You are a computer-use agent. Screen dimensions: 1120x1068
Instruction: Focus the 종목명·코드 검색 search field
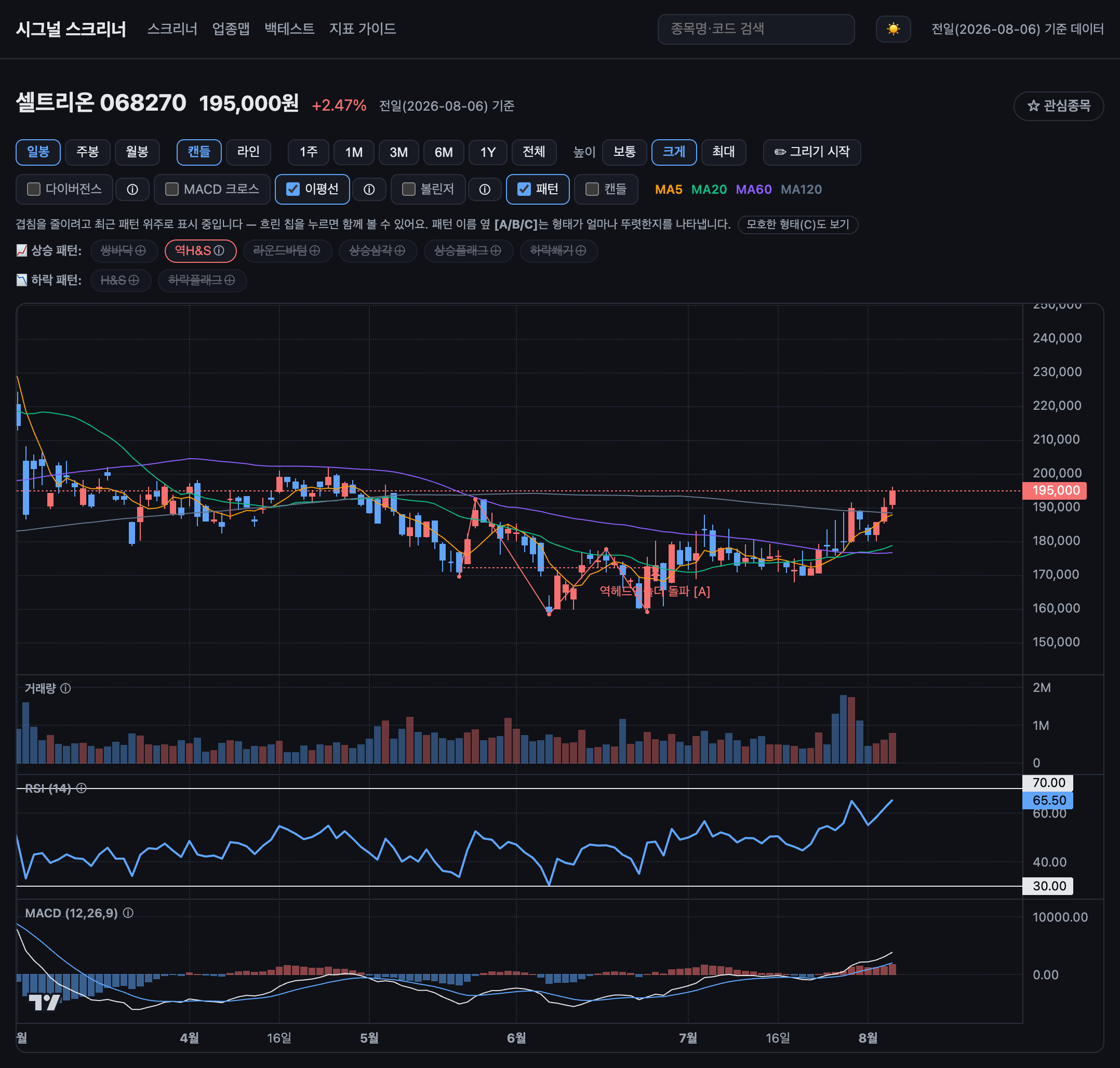click(756, 29)
